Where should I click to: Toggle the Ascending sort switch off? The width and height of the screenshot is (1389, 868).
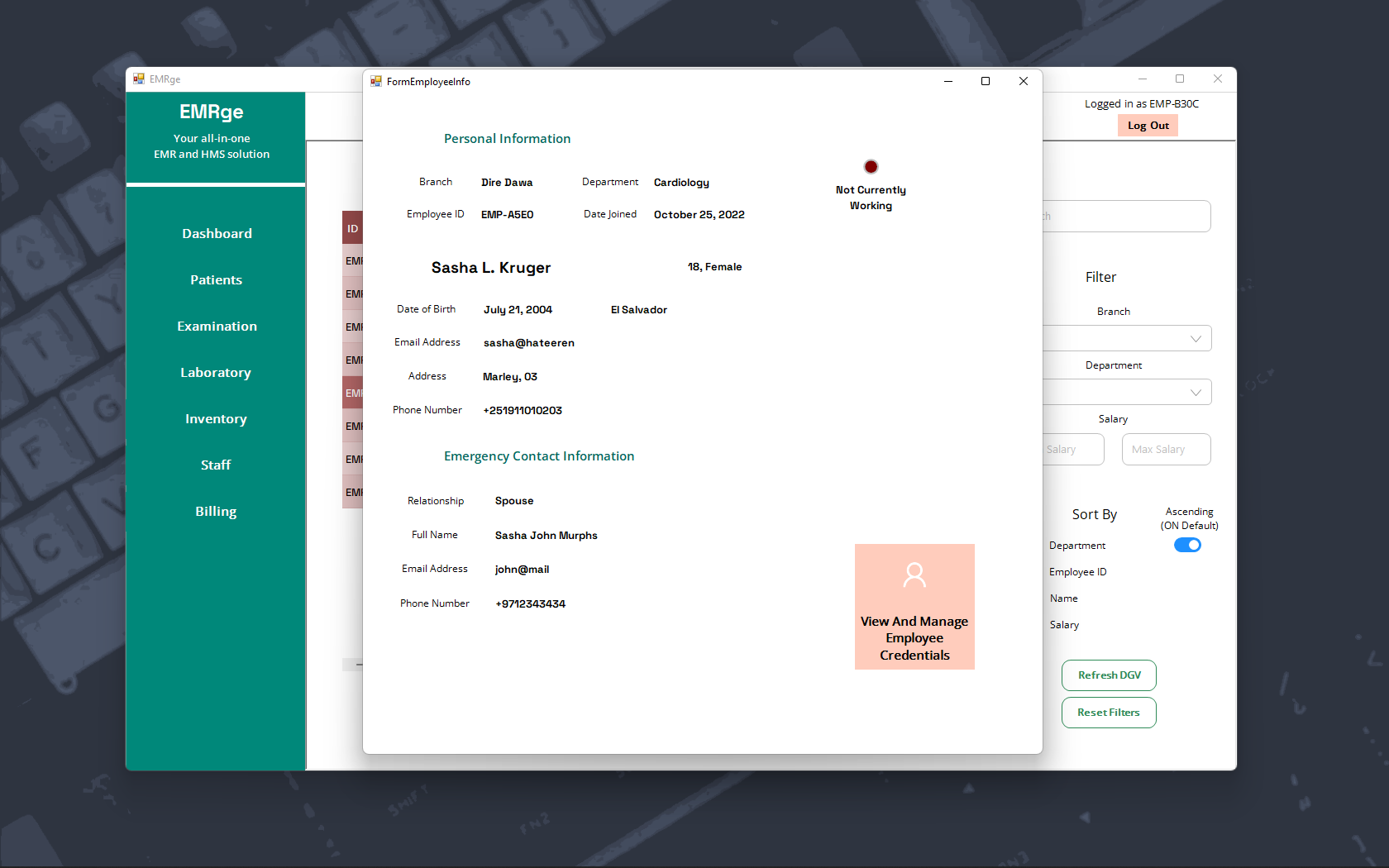coord(1188,545)
